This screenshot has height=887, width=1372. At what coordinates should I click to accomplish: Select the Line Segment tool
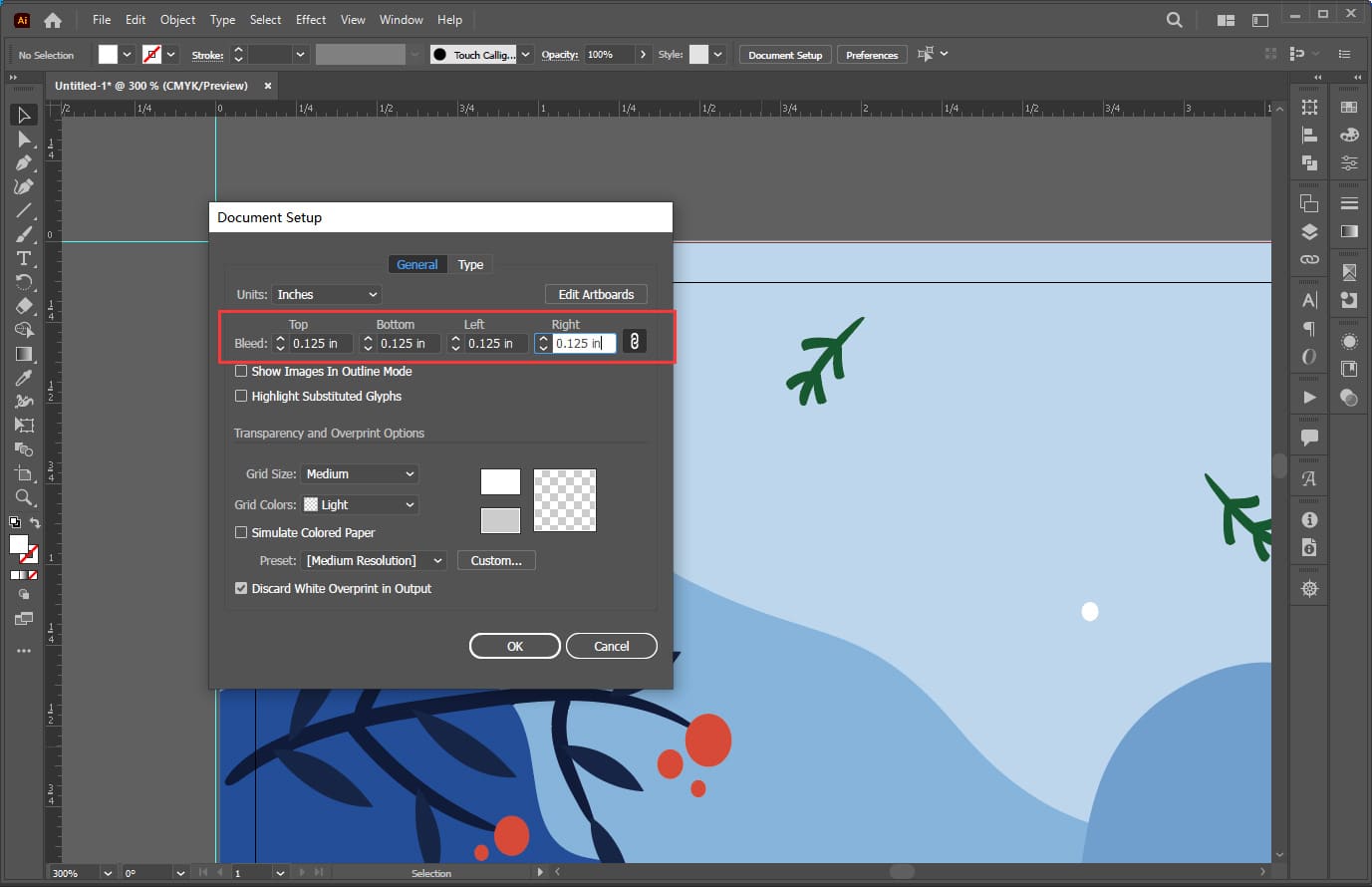pos(24,210)
